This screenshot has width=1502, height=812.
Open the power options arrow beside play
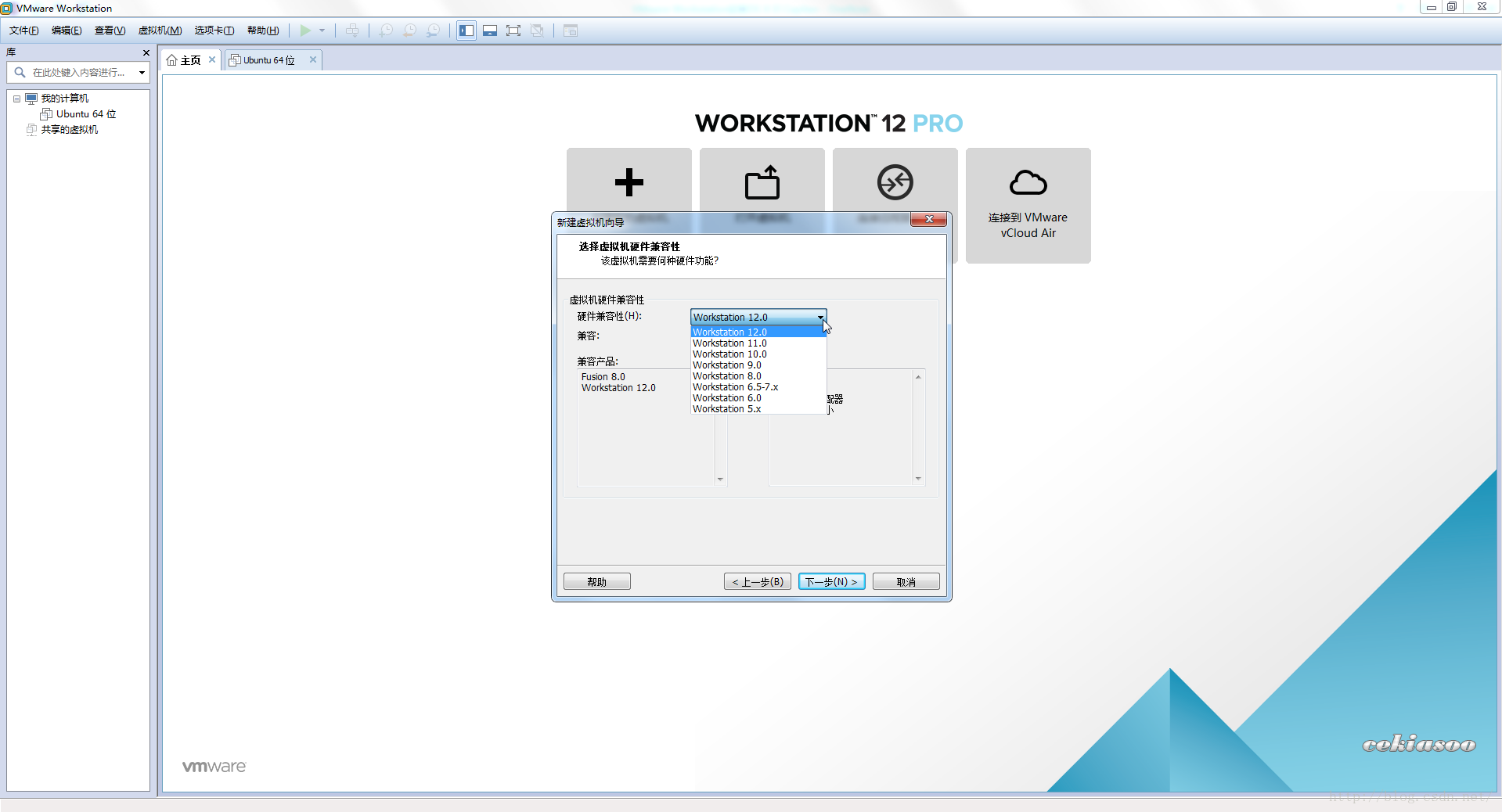pos(322,31)
